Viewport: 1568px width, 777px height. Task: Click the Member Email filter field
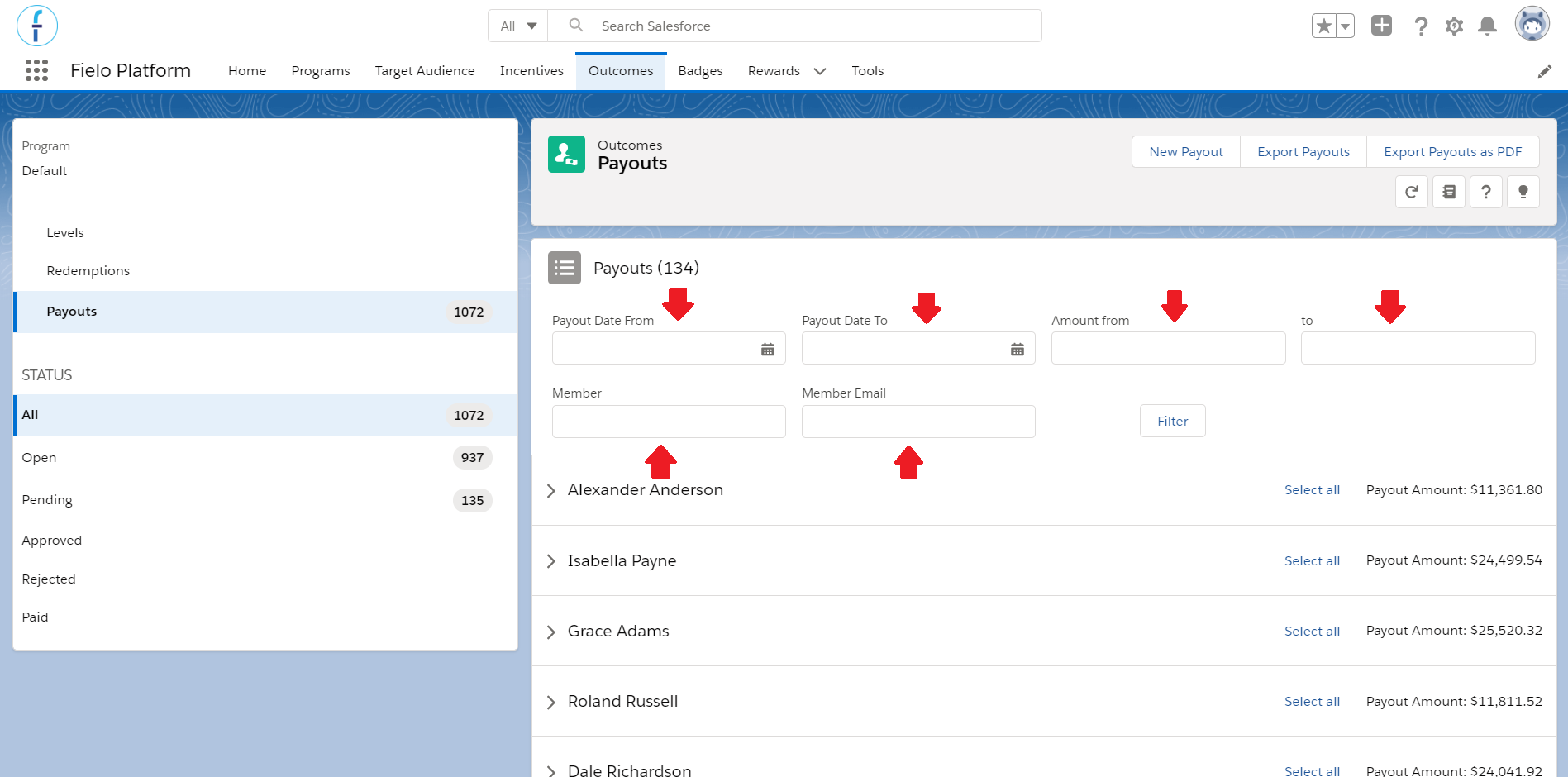(x=918, y=422)
